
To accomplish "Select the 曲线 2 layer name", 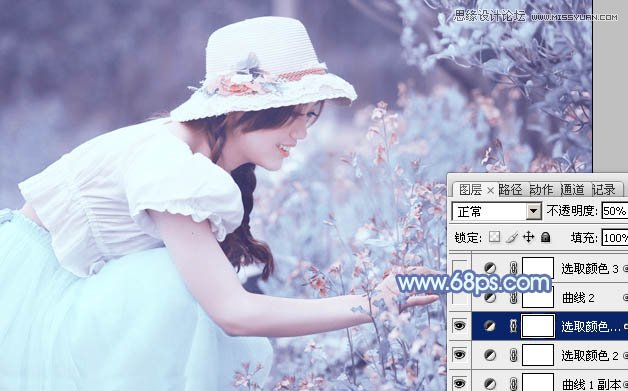I will (x=578, y=298).
